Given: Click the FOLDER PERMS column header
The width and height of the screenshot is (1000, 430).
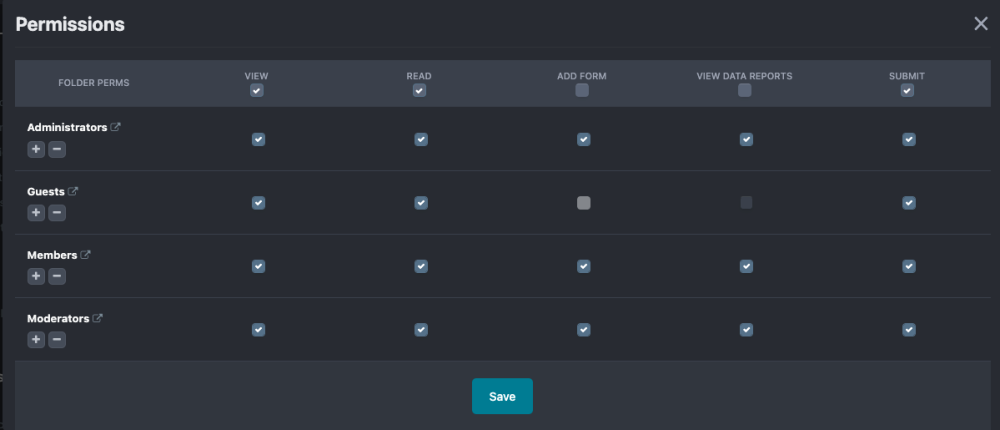Looking at the screenshot, I should coord(94,83).
